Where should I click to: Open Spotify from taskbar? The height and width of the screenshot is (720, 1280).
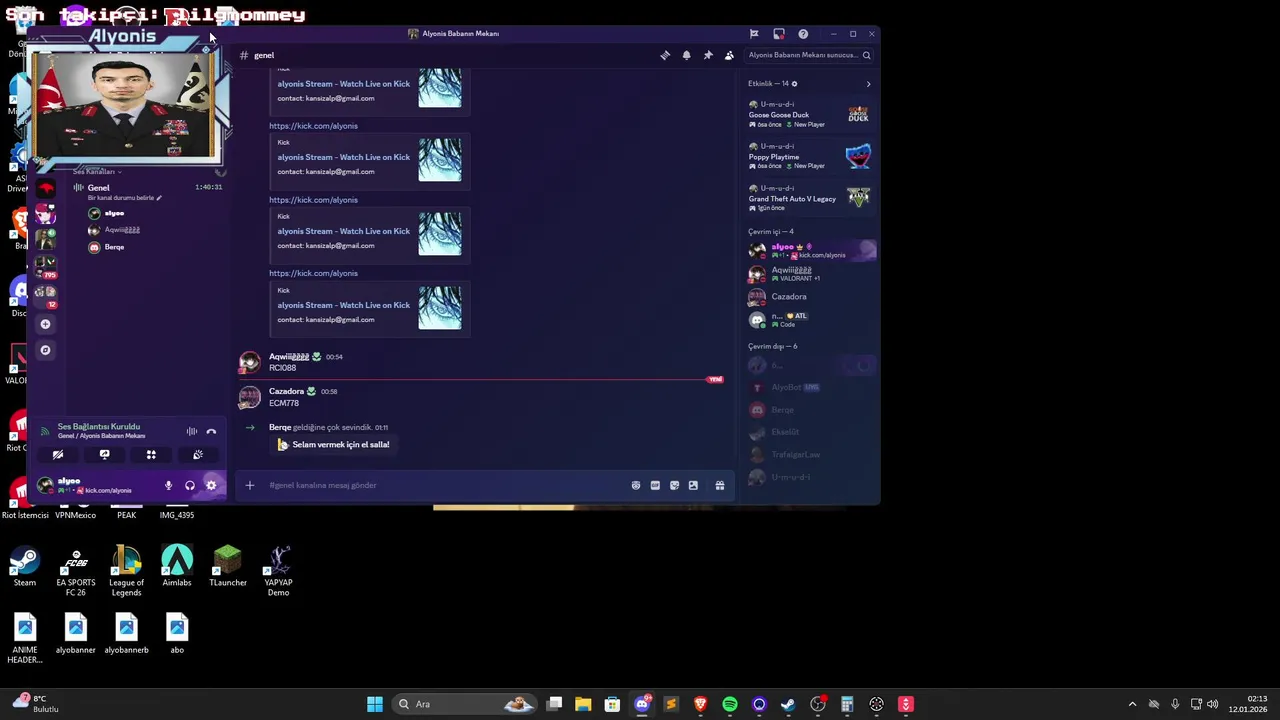pyautogui.click(x=730, y=704)
